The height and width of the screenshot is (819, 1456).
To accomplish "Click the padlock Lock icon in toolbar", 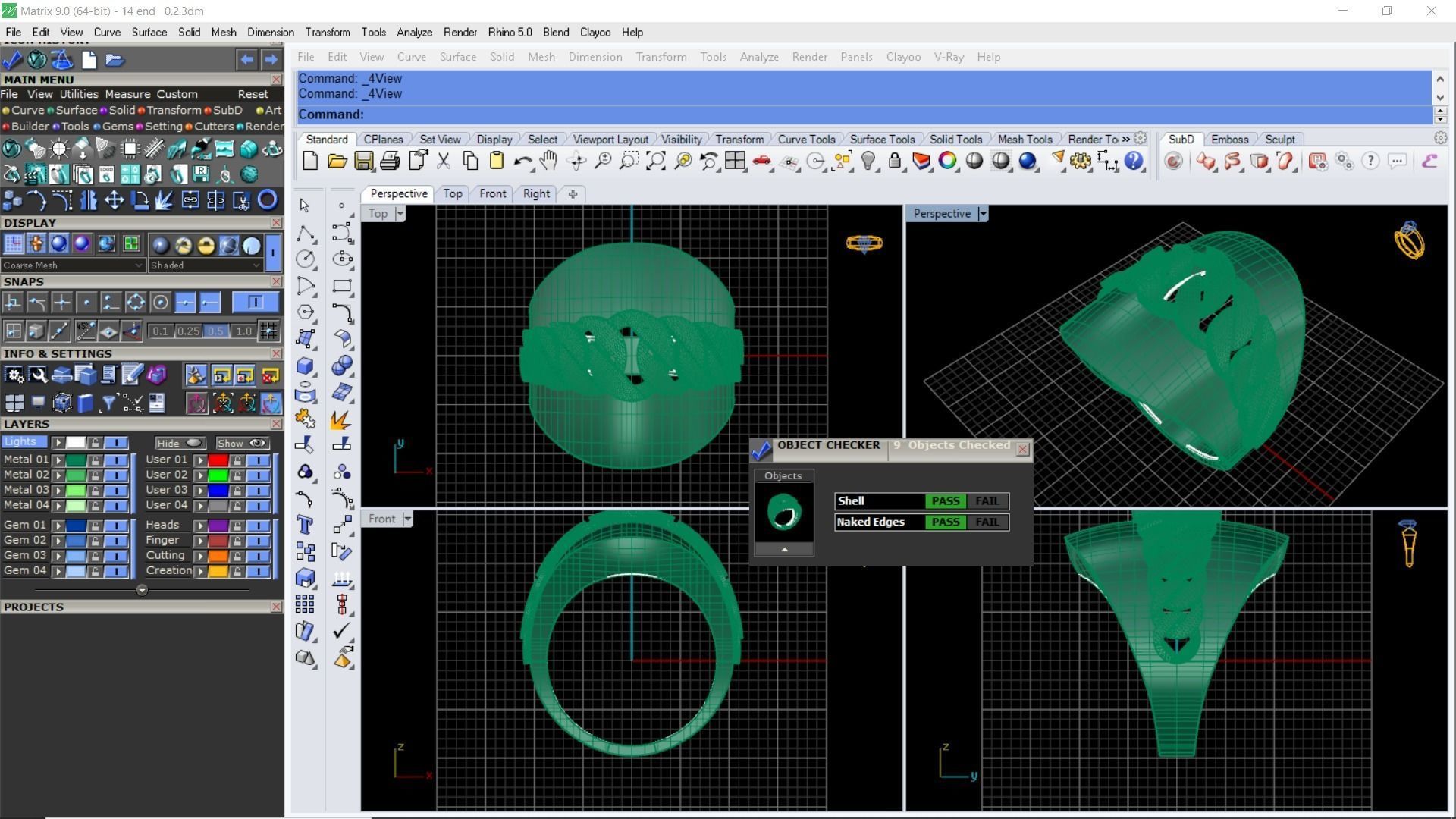I will click(x=895, y=161).
